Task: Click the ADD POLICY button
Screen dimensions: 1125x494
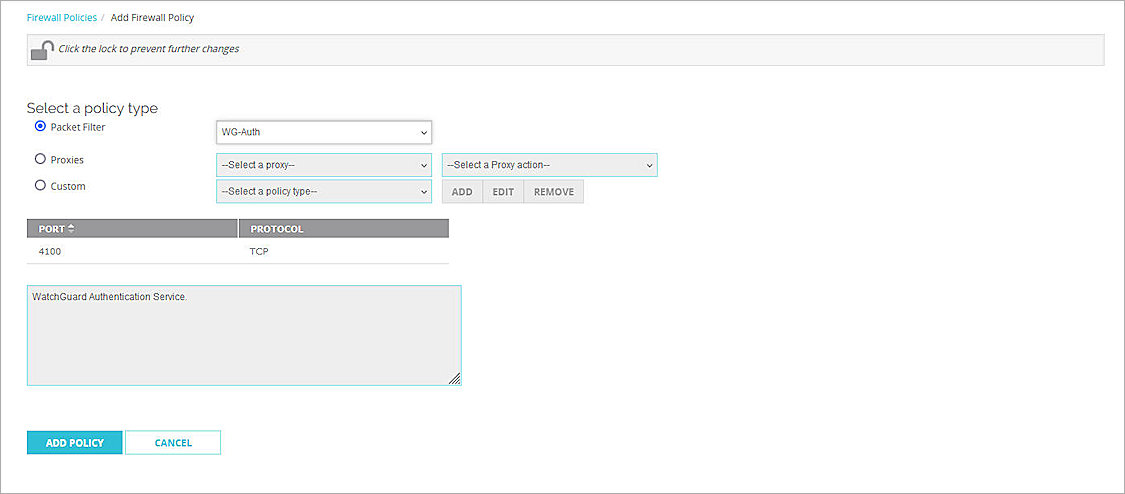Action: (75, 442)
